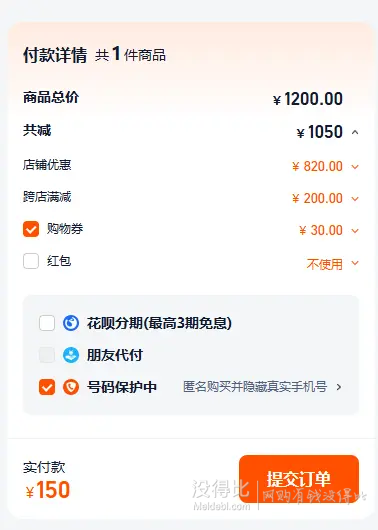The image size is (378, 530).
Task: Enable the 红包 red packet checkbox
Action: tap(31, 261)
